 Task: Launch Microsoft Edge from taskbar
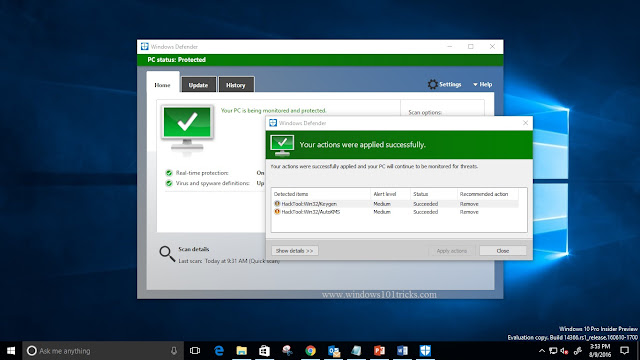(x=219, y=351)
